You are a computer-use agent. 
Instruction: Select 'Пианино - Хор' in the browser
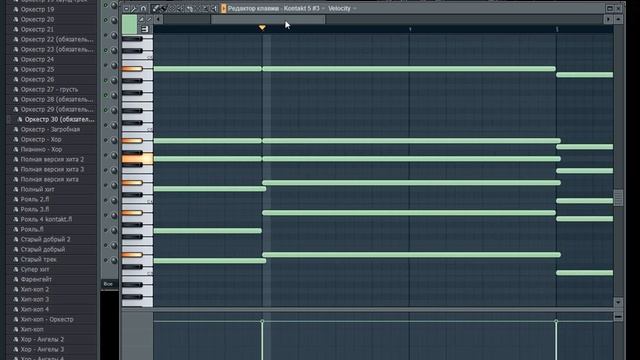click(41, 149)
